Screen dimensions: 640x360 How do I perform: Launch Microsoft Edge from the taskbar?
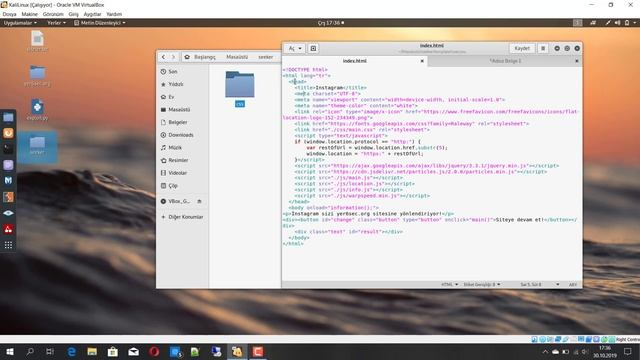tap(71, 351)
